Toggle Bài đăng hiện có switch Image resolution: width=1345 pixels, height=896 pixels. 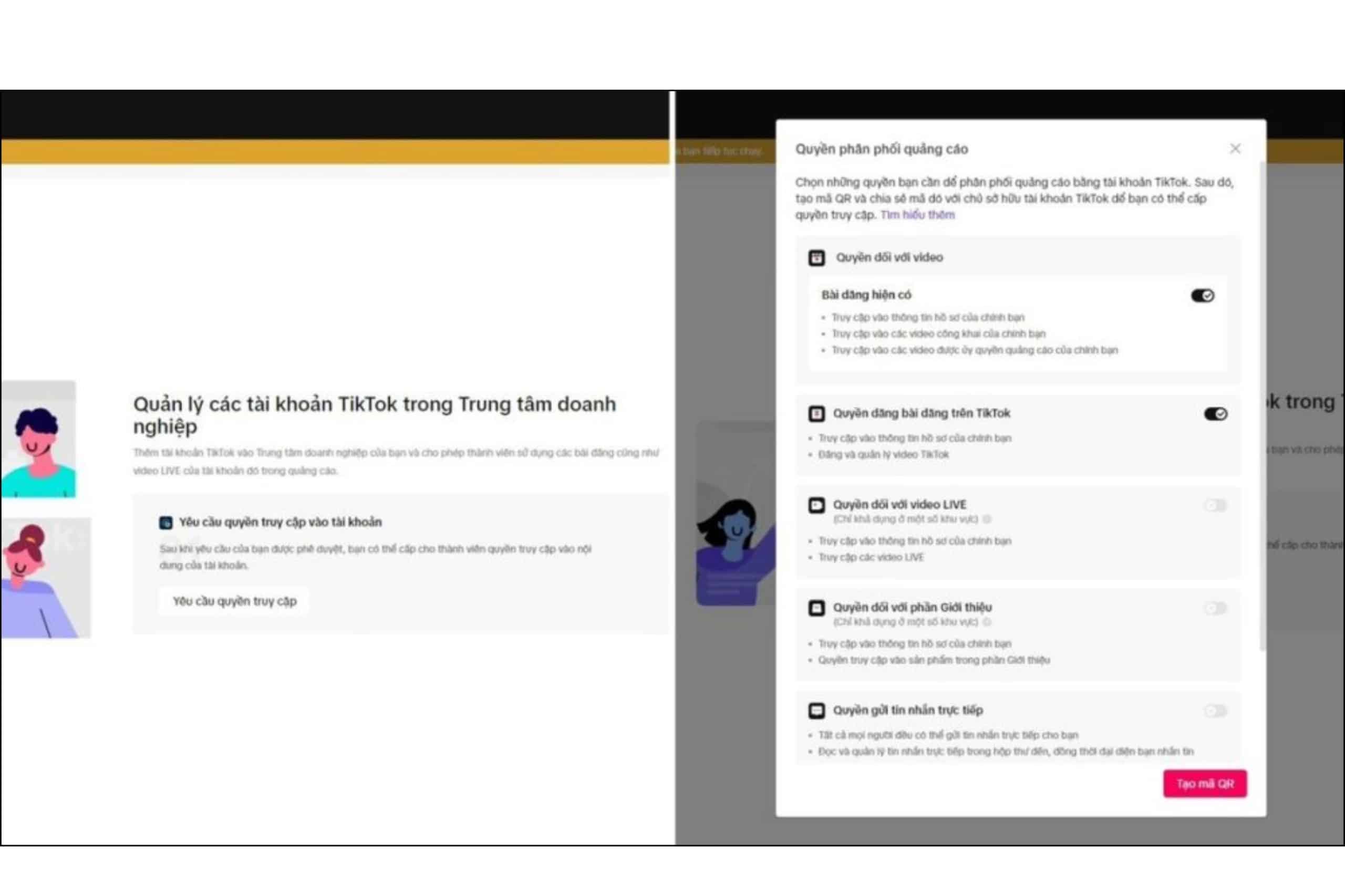click(x=1202, y=296)
